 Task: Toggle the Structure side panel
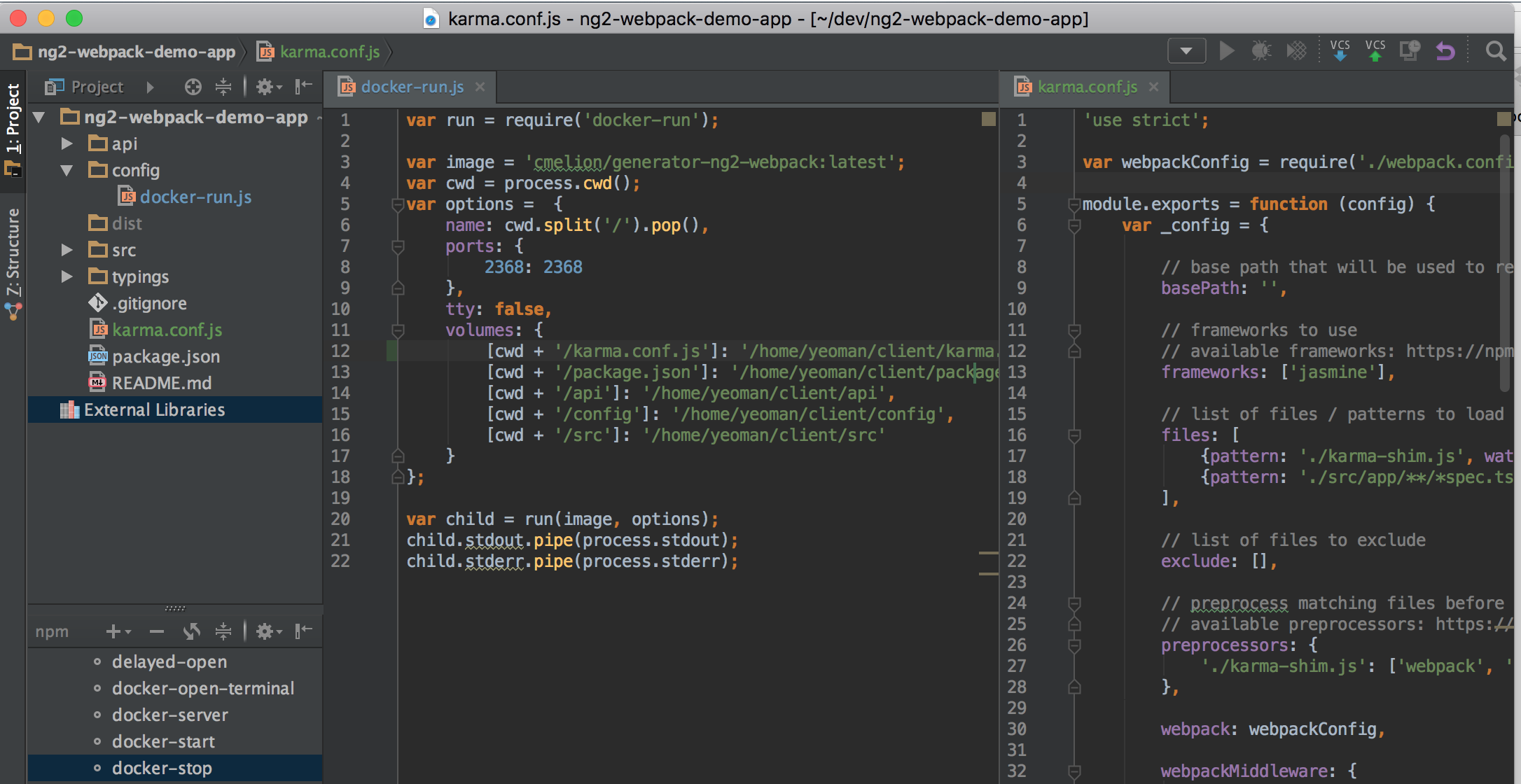click(x=13, y=252)
